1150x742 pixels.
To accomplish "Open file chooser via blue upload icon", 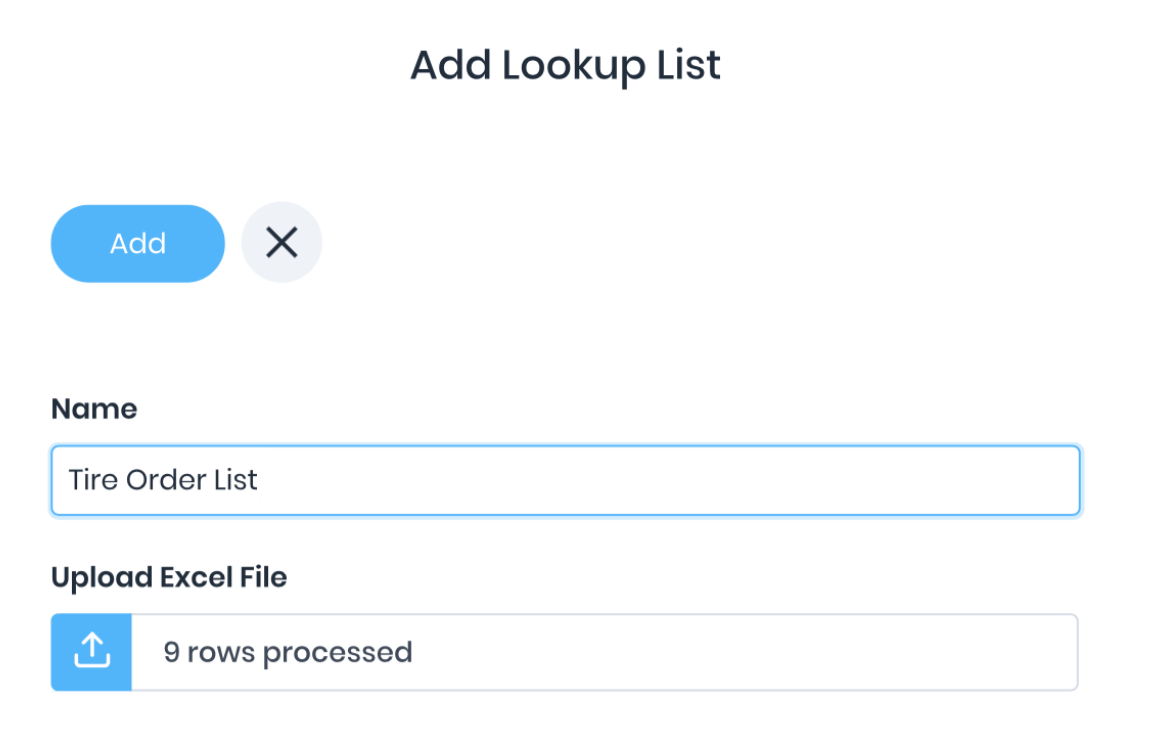I will coord(91,652).
